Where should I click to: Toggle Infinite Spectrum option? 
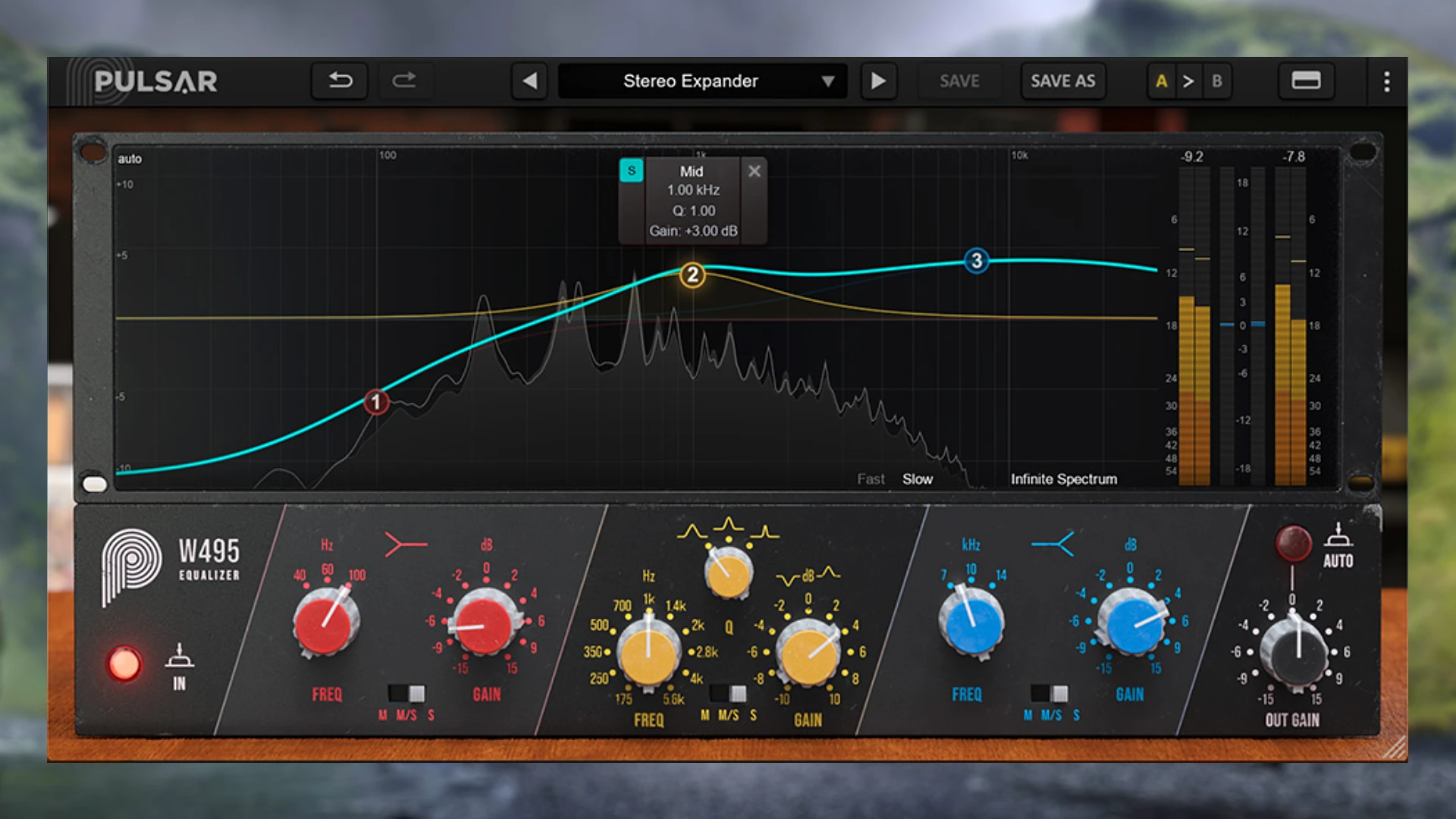pos(1063,479)
